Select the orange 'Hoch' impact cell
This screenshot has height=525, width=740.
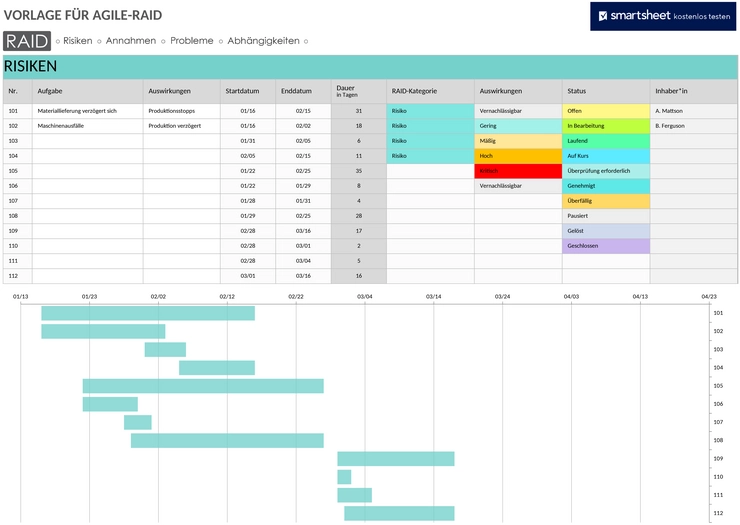coord(518,156)
